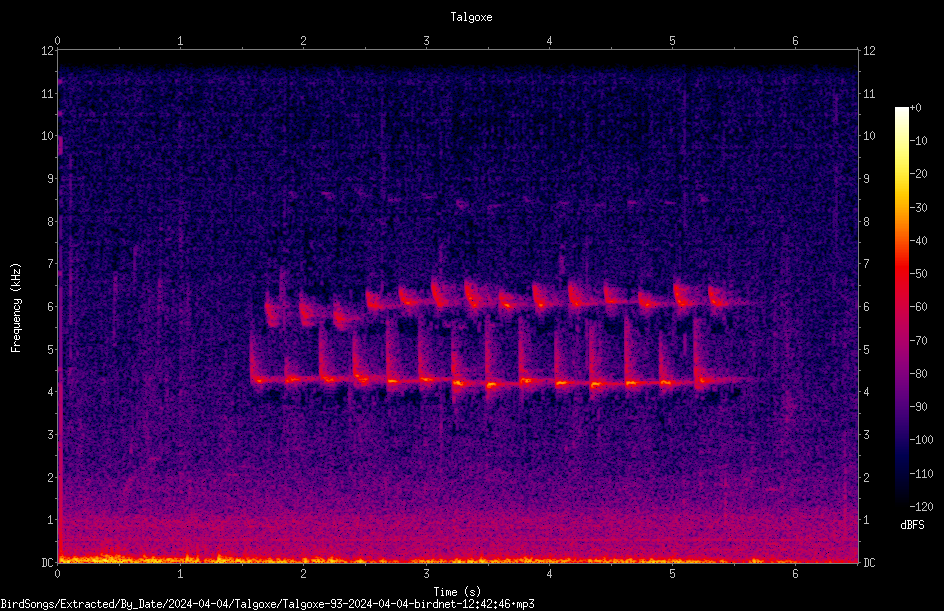This screenshot has height=611, width=944.
Task: Click the 5-second marker on the bottom time axis
Action: pyautogui.click(x=672, y=574)
